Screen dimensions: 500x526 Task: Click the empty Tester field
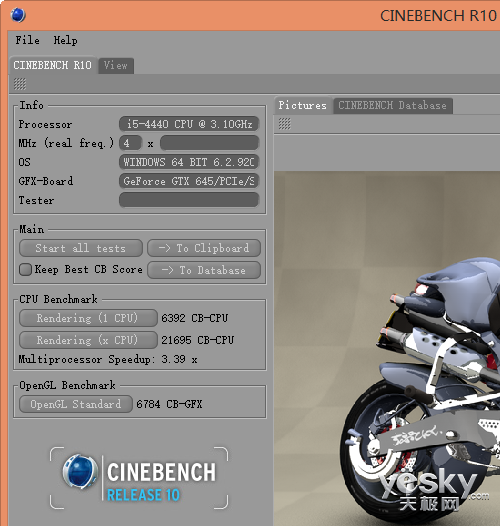point(189,200)
